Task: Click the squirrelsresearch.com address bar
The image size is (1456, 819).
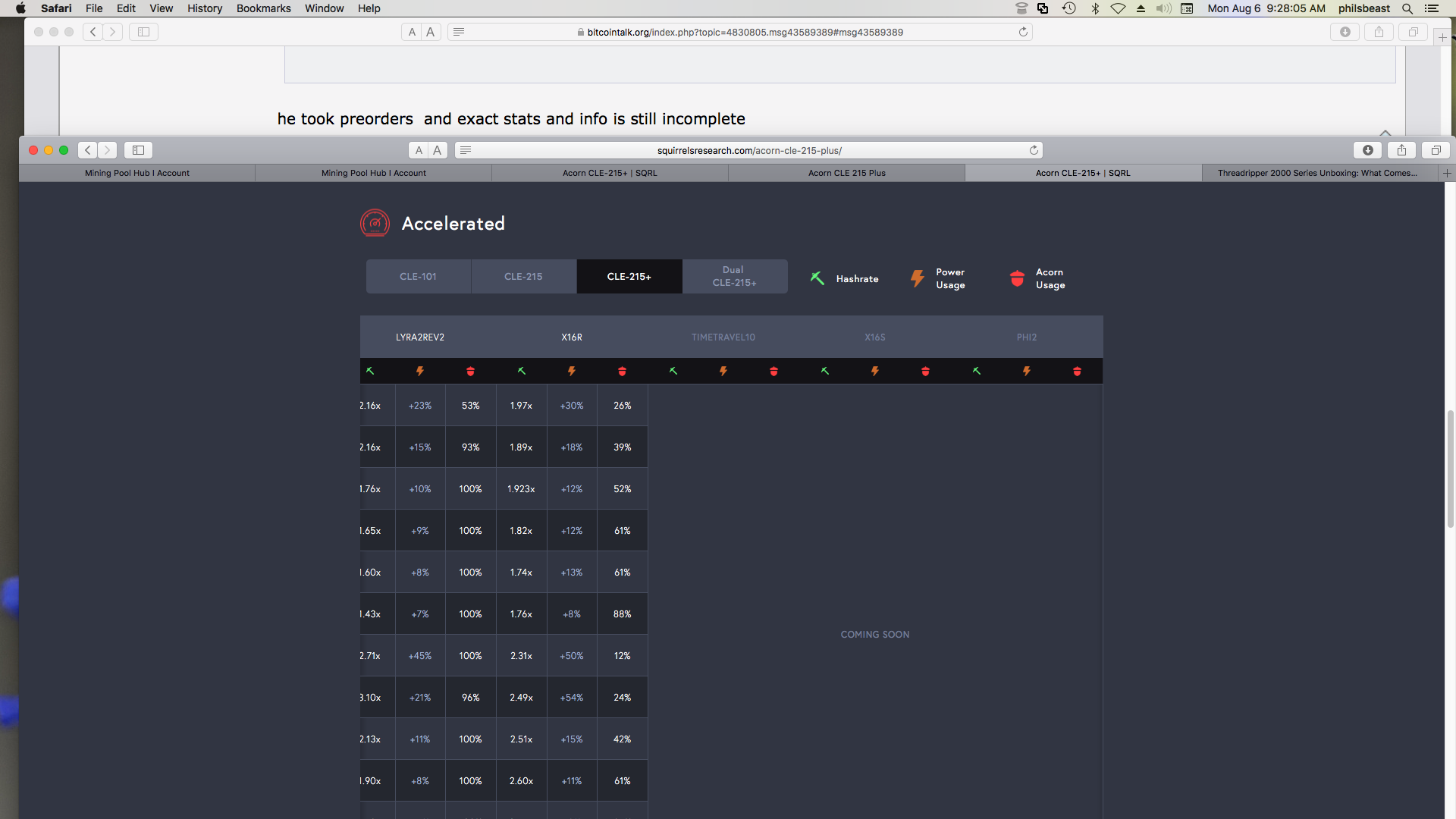Action: (x=749, y=150)
